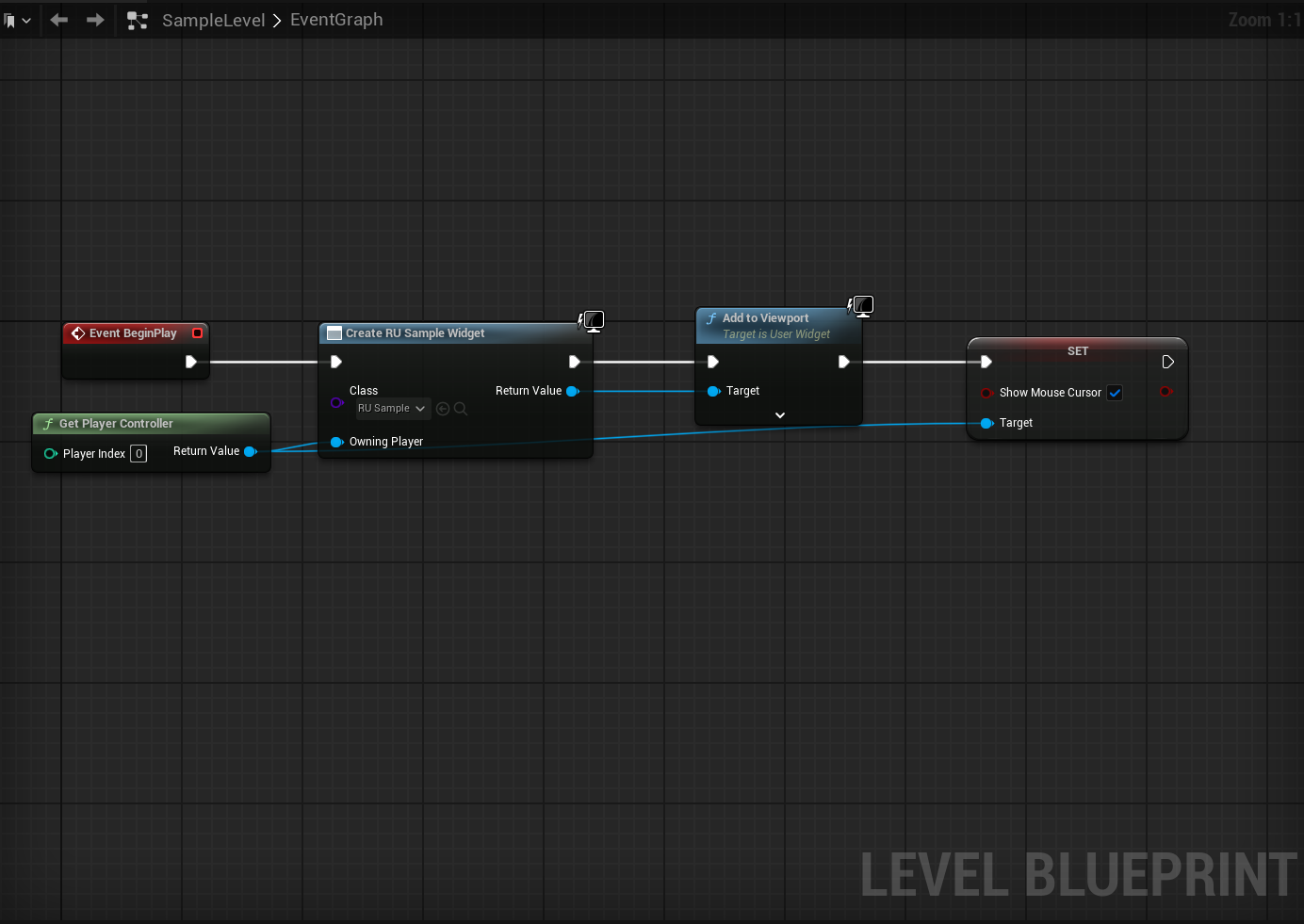Viewport: 1304px width, 924px height.
Task: Click the Owning Player input pin
Action: click(336, 442)
